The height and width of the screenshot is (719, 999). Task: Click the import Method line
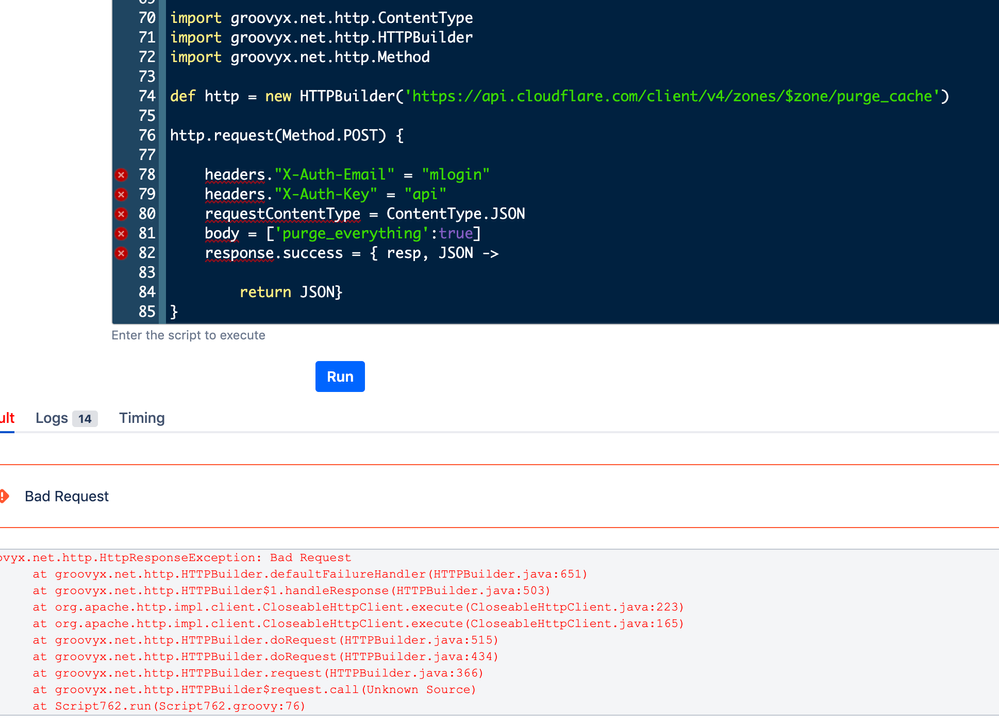[x=299, y=57]
